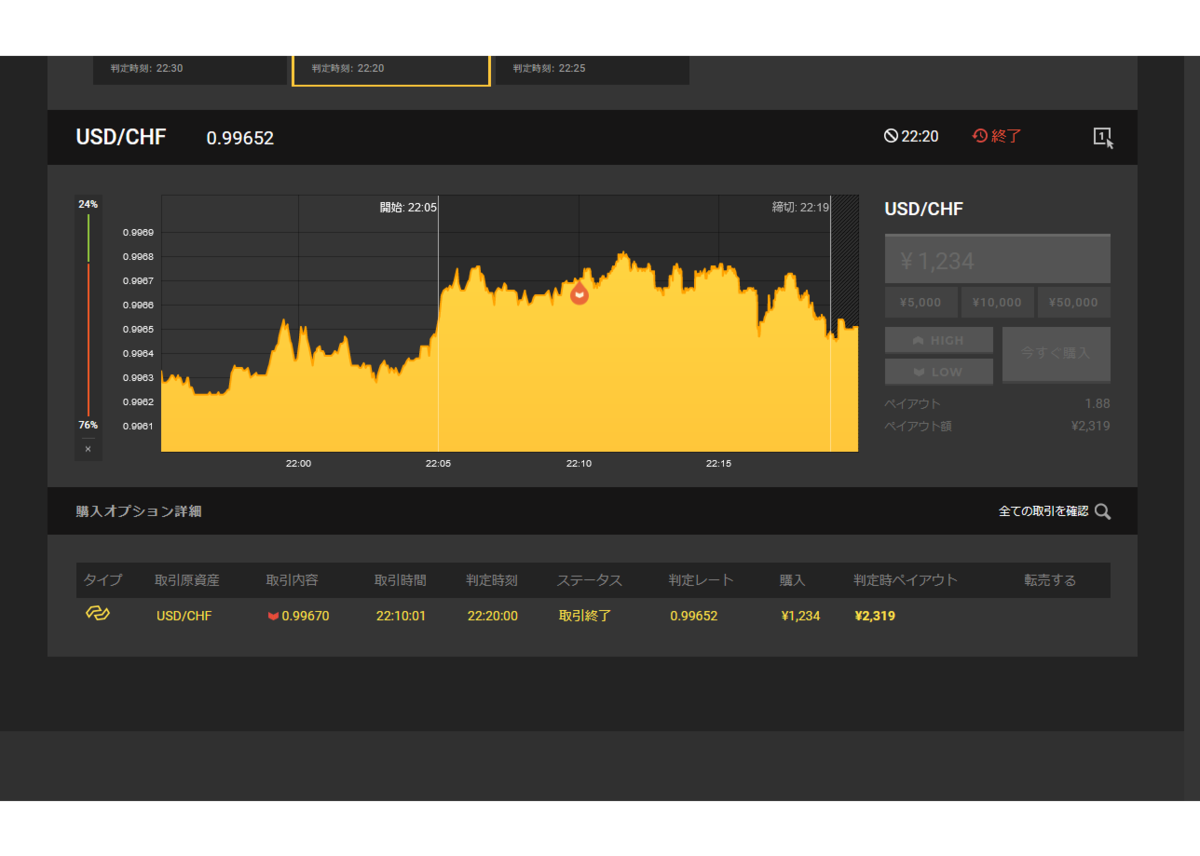Click the 22:10 time axis label
This screenshot has height=856, width=1200.
click(579, 463)
